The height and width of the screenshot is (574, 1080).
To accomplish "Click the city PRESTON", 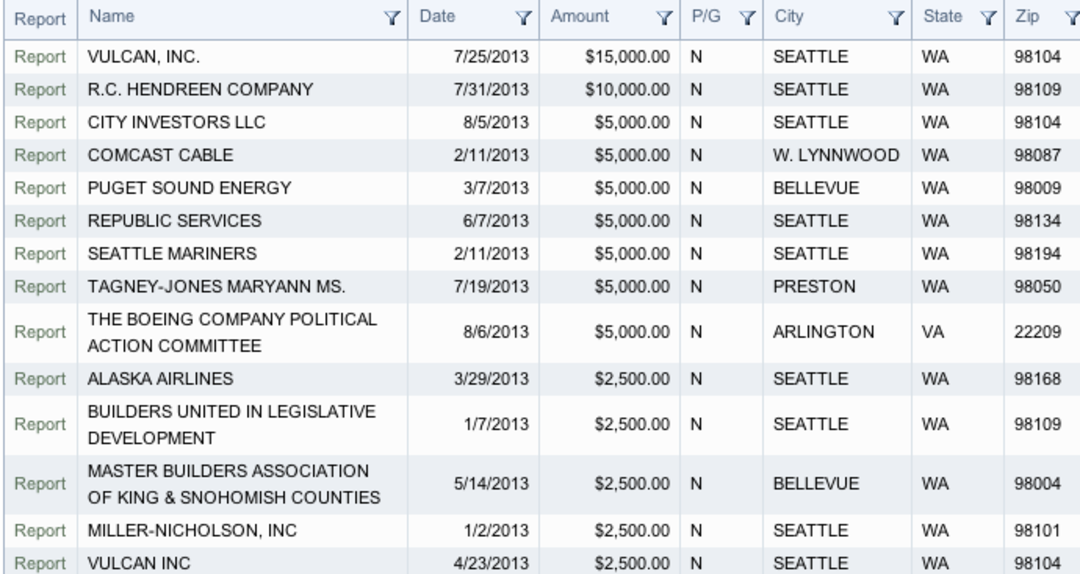I will (x=814, y=287).
